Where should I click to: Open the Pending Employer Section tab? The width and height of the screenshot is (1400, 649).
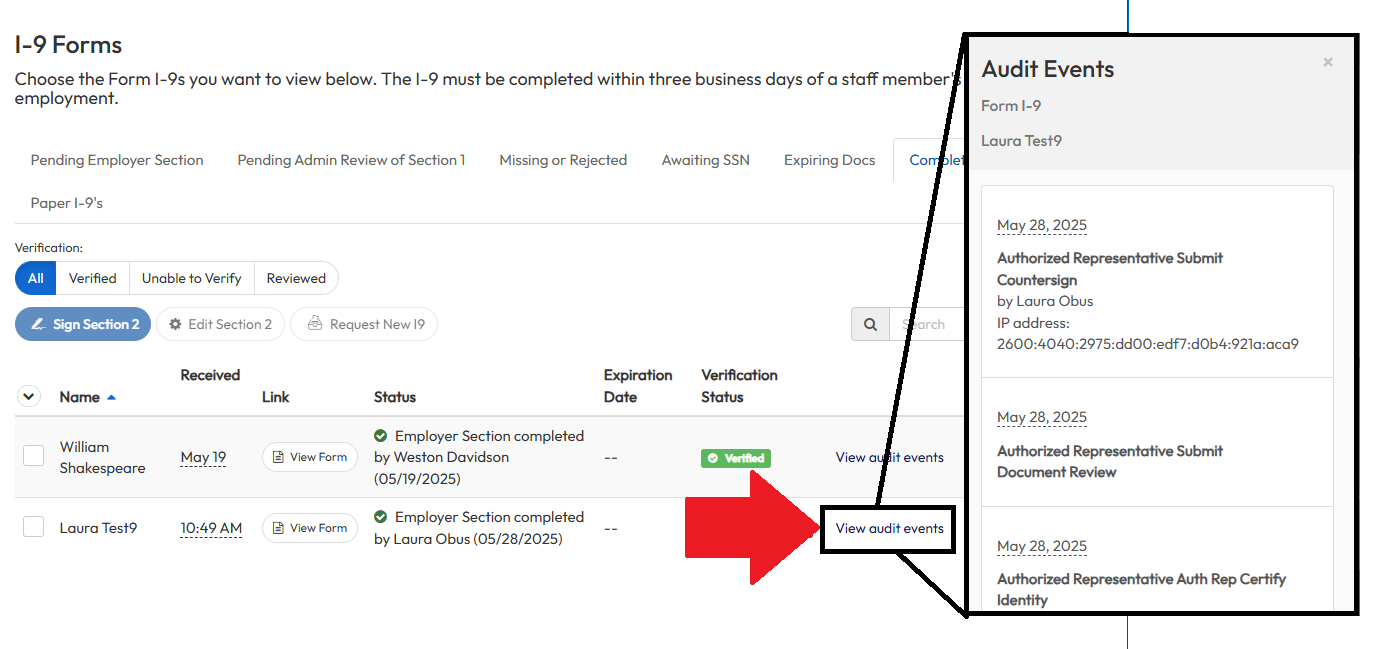click(117, 160)
